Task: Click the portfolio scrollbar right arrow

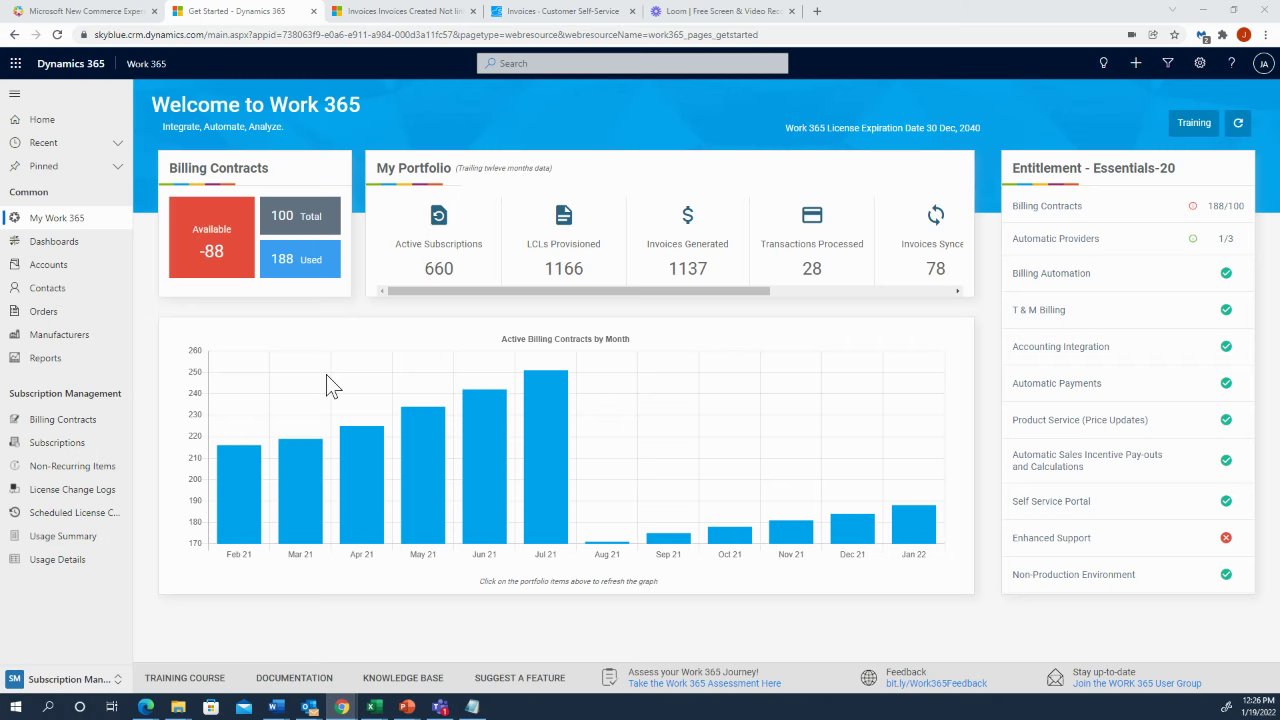Action: [957, 291]
